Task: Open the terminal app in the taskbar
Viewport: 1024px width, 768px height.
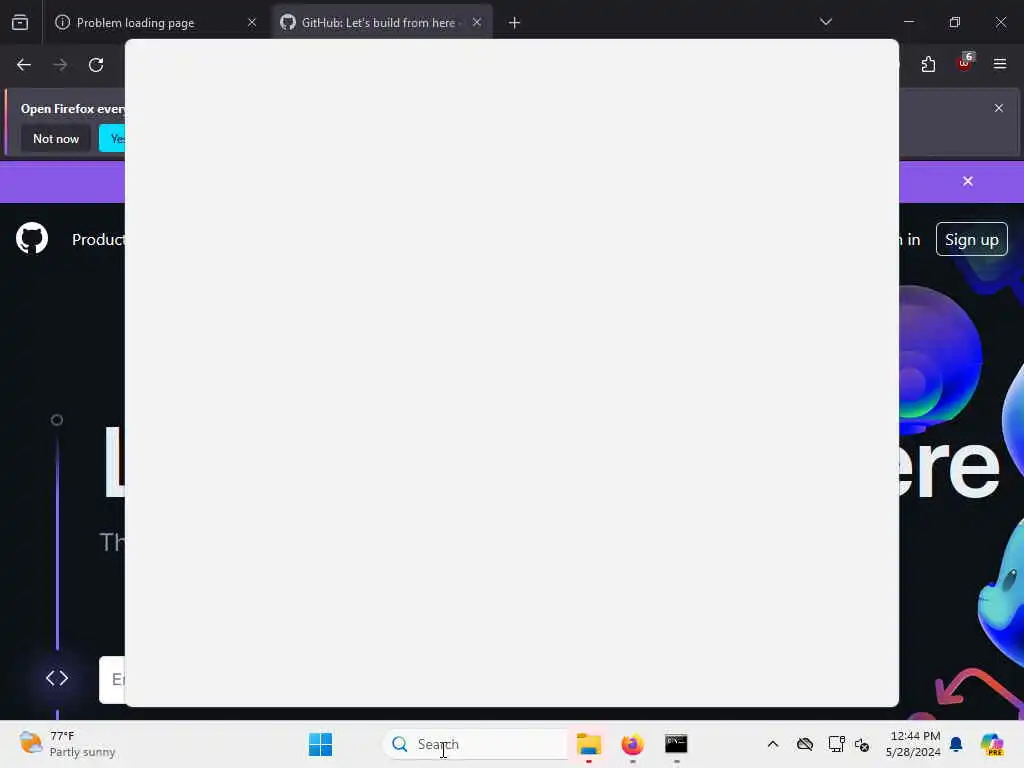Action: [676, 744]
